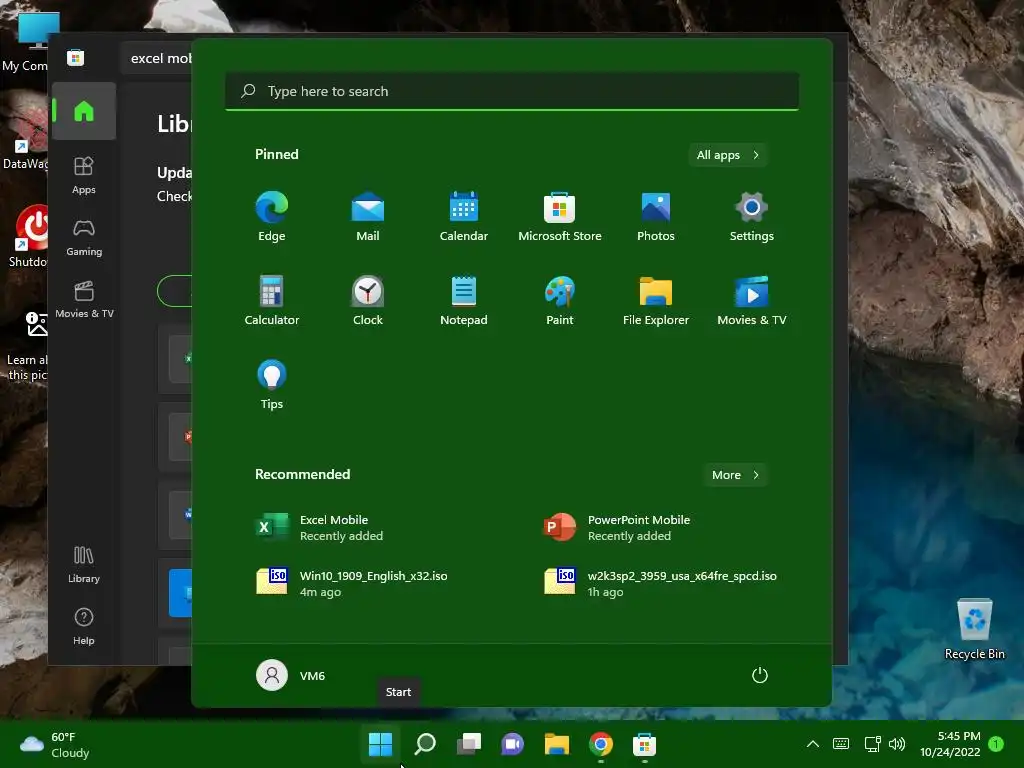1024x768 pixels.
Task: Open network status tray icon
Action: click(872, 744)
